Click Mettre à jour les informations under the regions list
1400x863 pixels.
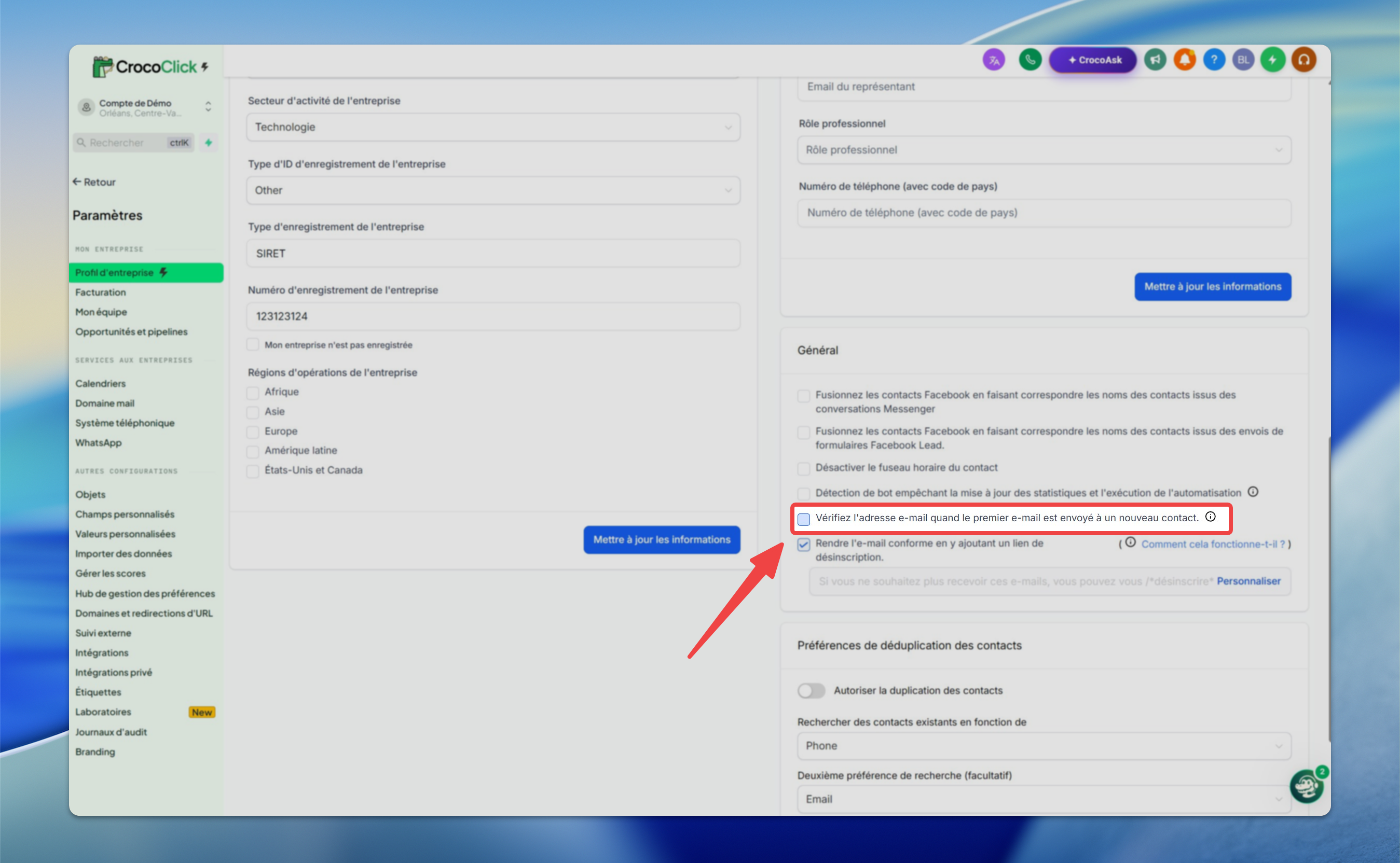[662, 540]
